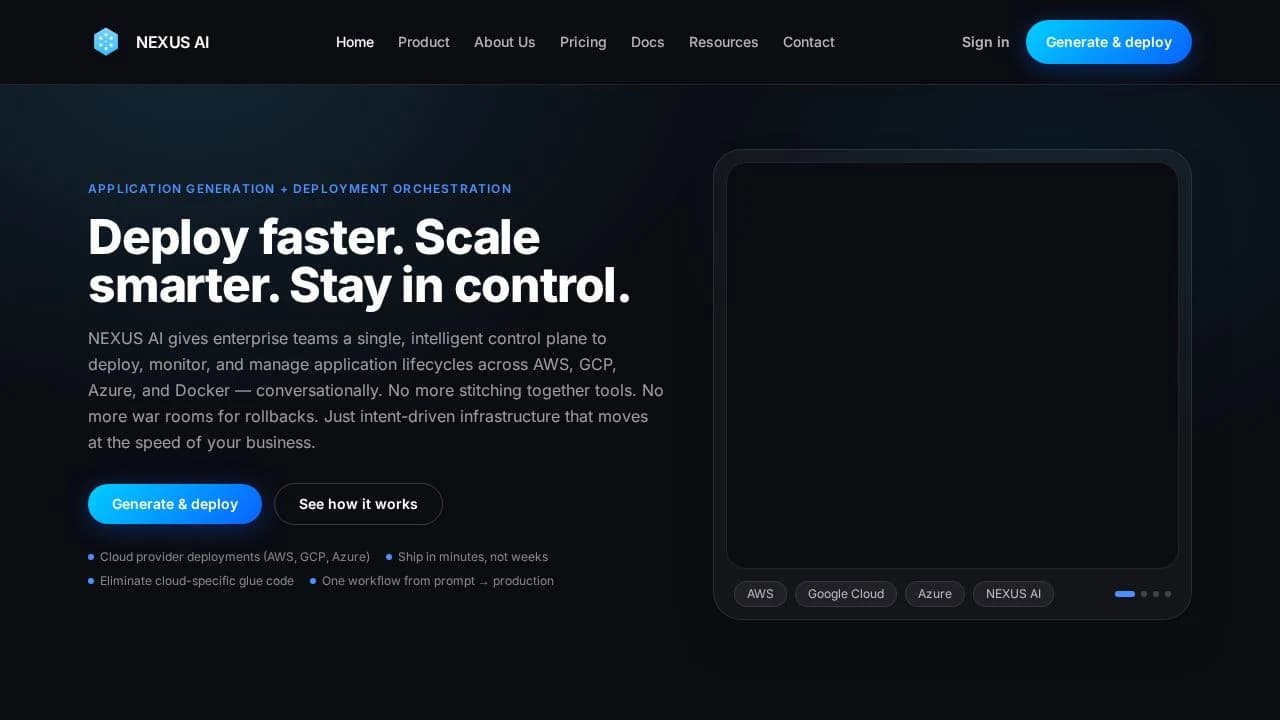The image size is (1280, 720).
Task: Open the Docs page
Action: pos(647,42)
